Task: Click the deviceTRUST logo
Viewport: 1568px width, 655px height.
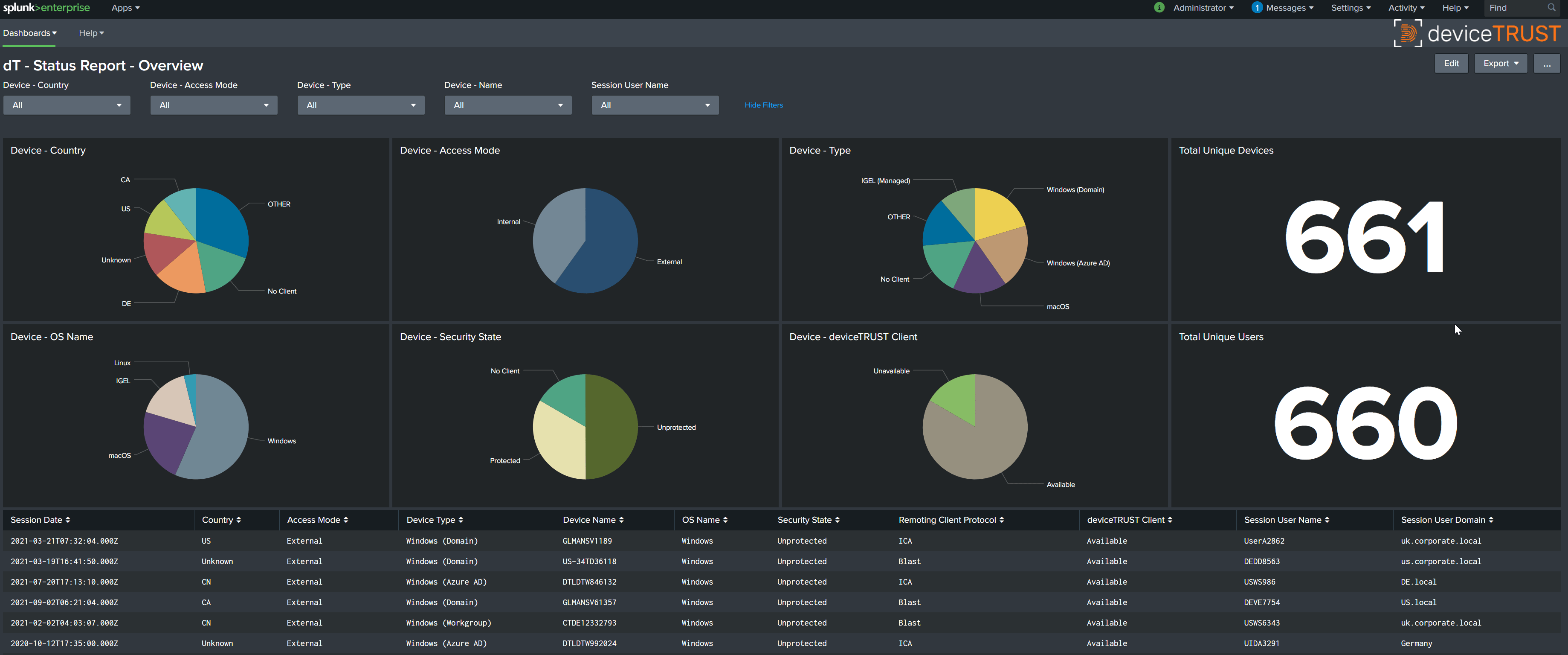Action: tap(1477, 33)
